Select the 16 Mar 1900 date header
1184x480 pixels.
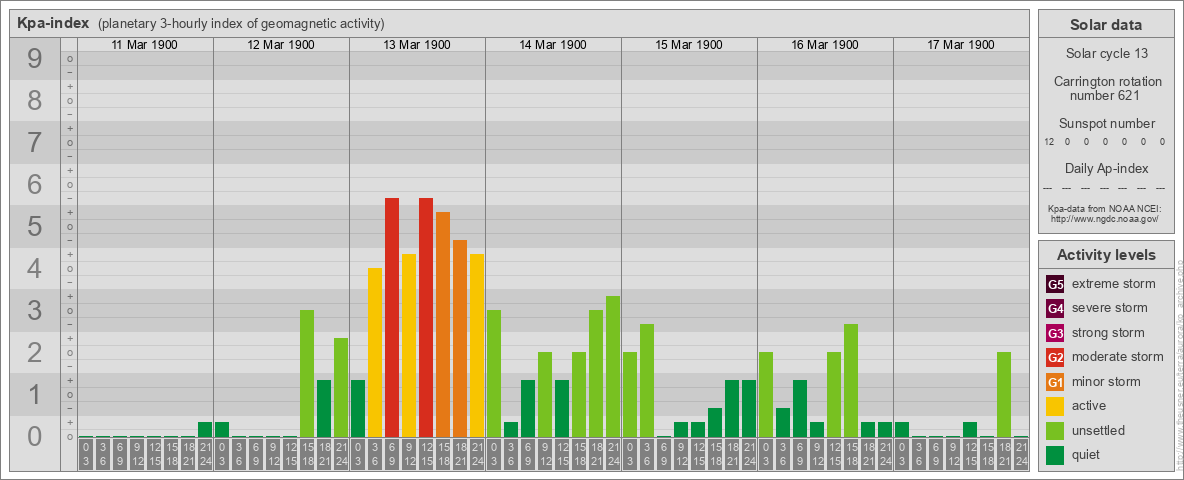825,45
